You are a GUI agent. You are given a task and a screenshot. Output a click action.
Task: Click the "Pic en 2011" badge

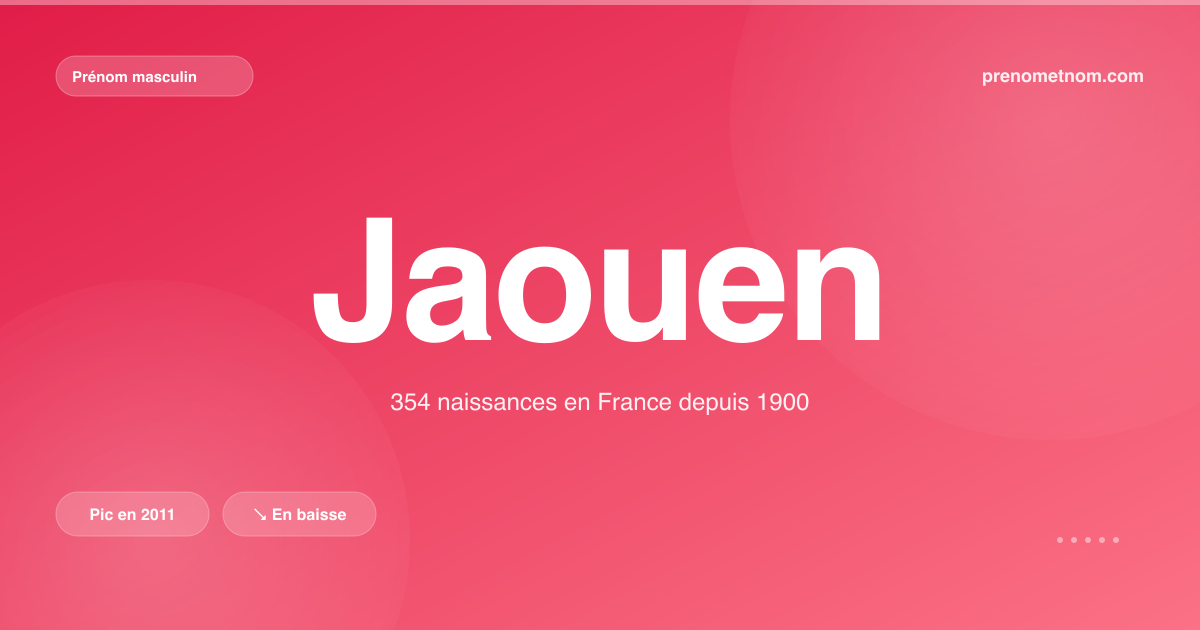tap(132, 514)
